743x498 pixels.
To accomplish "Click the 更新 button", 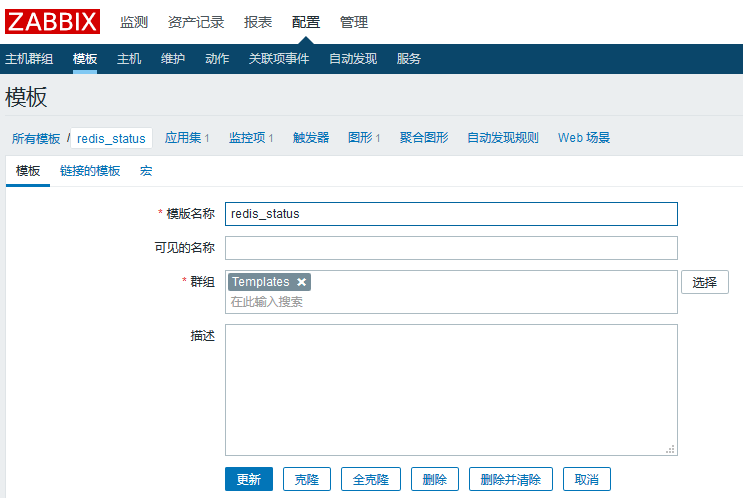I will [248, 480].
